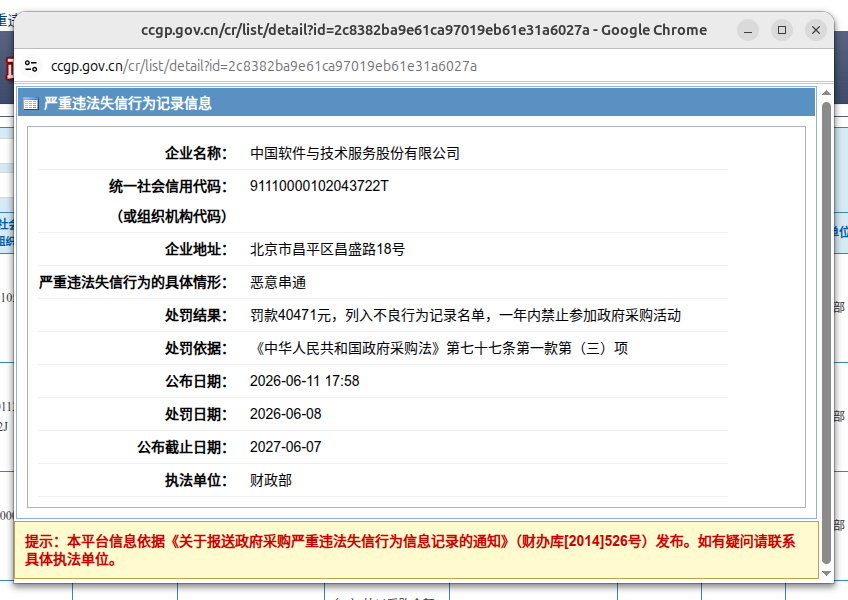The height and width of the screenshot is (600, 848).
Task: Click the label 处罚结果
Action: [x=196, y=315]
